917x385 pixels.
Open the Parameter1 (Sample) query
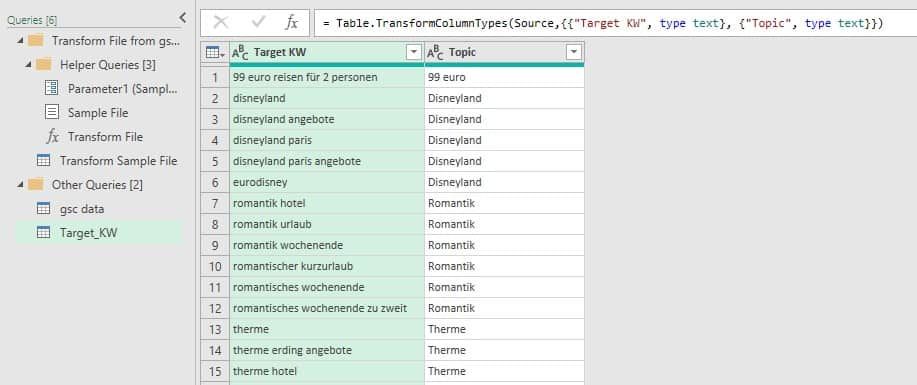pos(122,89)
